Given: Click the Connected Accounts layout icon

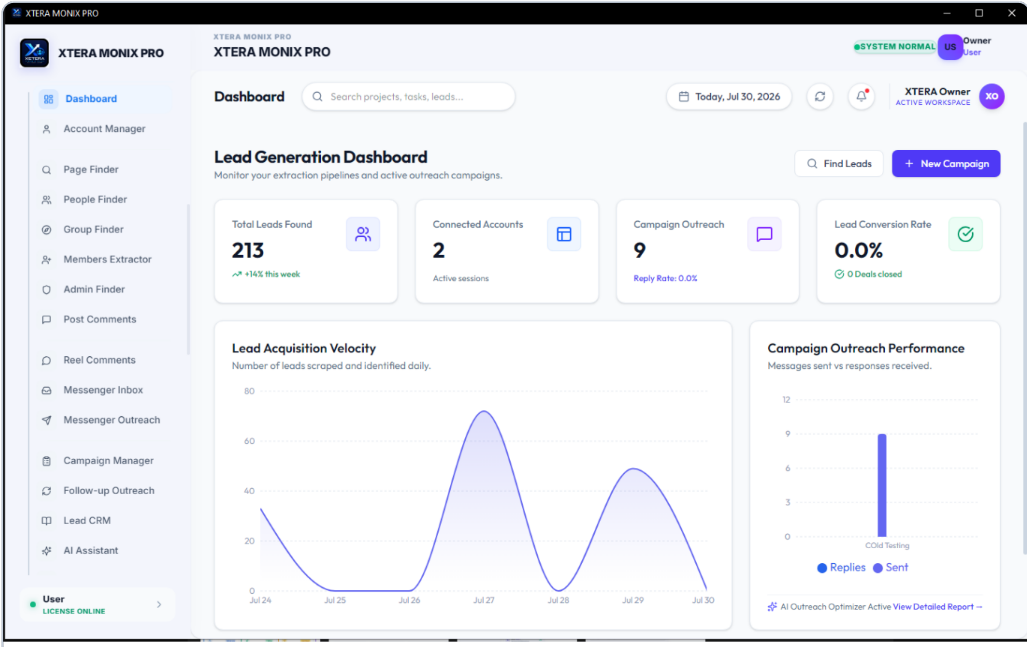Looking at the screenshot, I should click(564, 234).
